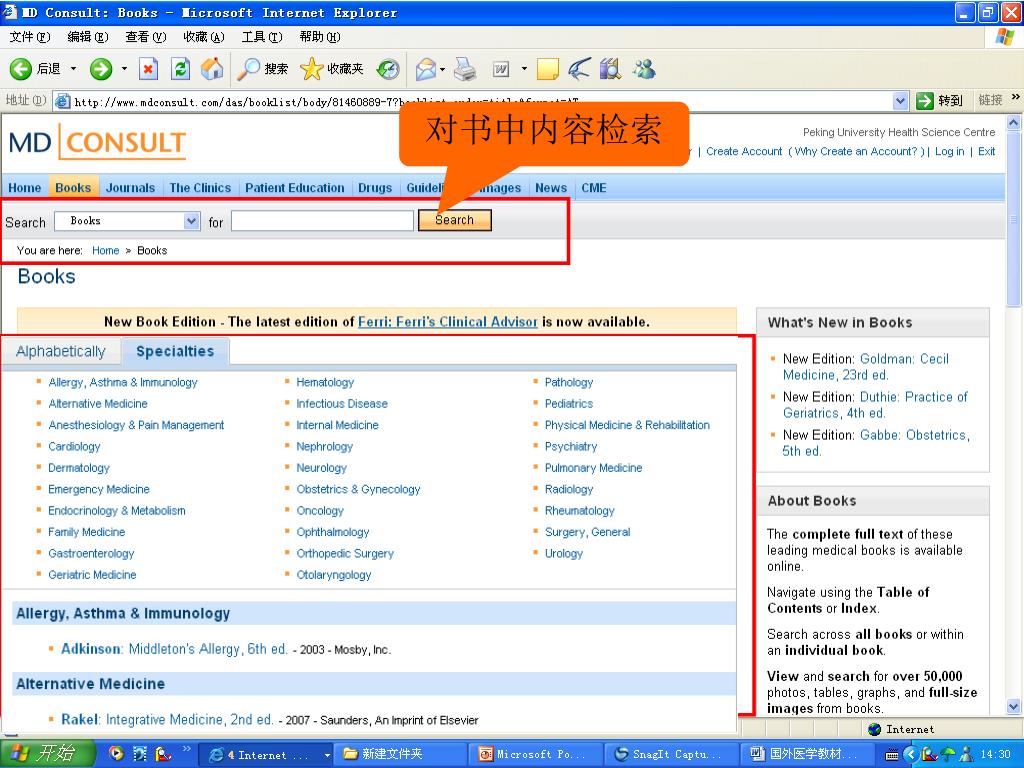Open the Obstetrics & Gynecology link
This screenshot has height=768, width=1024.
pyautogui.click(x=359, y=489)
